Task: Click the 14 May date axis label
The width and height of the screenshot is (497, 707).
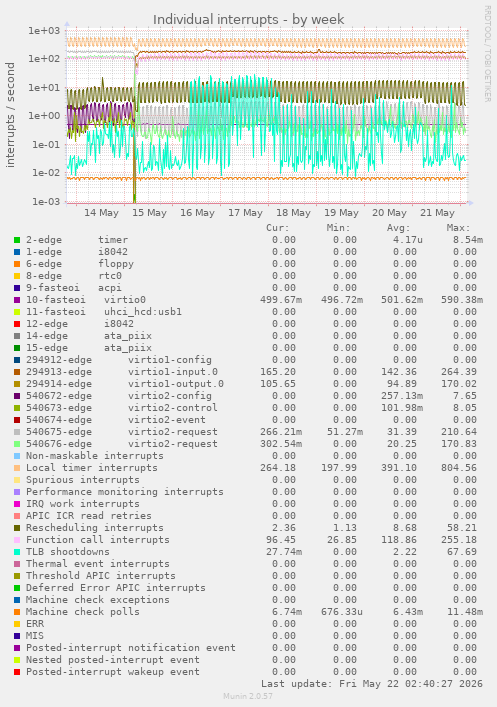Action: 101,213
